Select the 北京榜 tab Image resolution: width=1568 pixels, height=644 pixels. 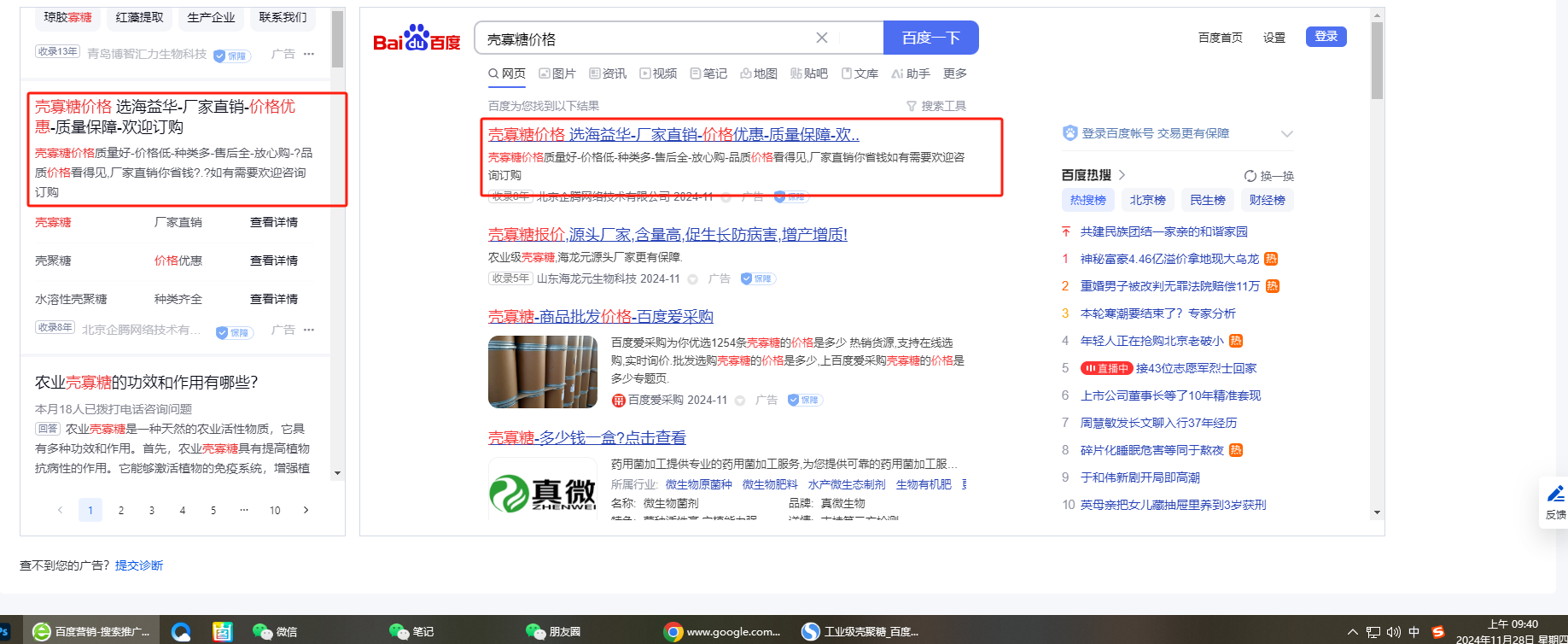pos(1148,200)
